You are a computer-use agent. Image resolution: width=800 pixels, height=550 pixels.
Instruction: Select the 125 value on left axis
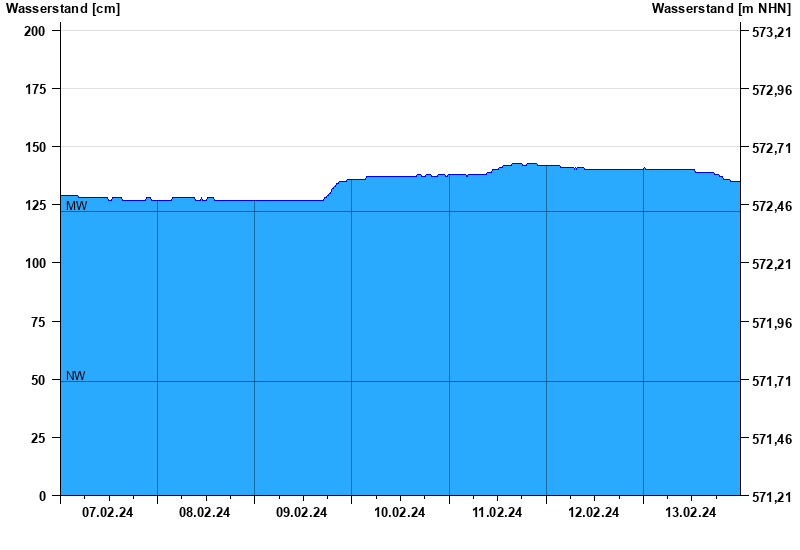click(x=35, y=206)
